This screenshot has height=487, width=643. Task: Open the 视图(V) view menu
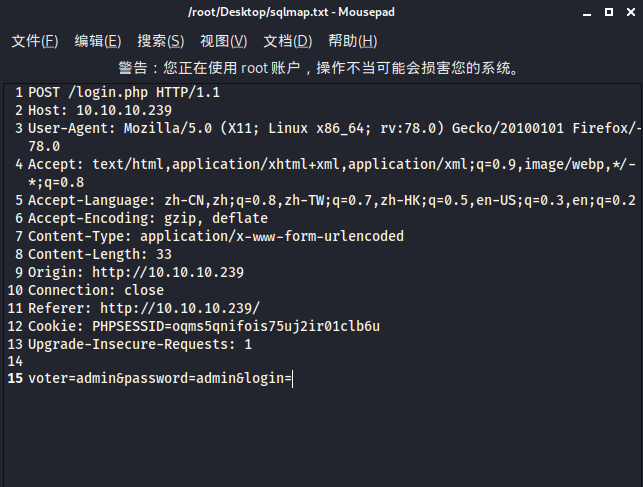click(x=223, y=41)
